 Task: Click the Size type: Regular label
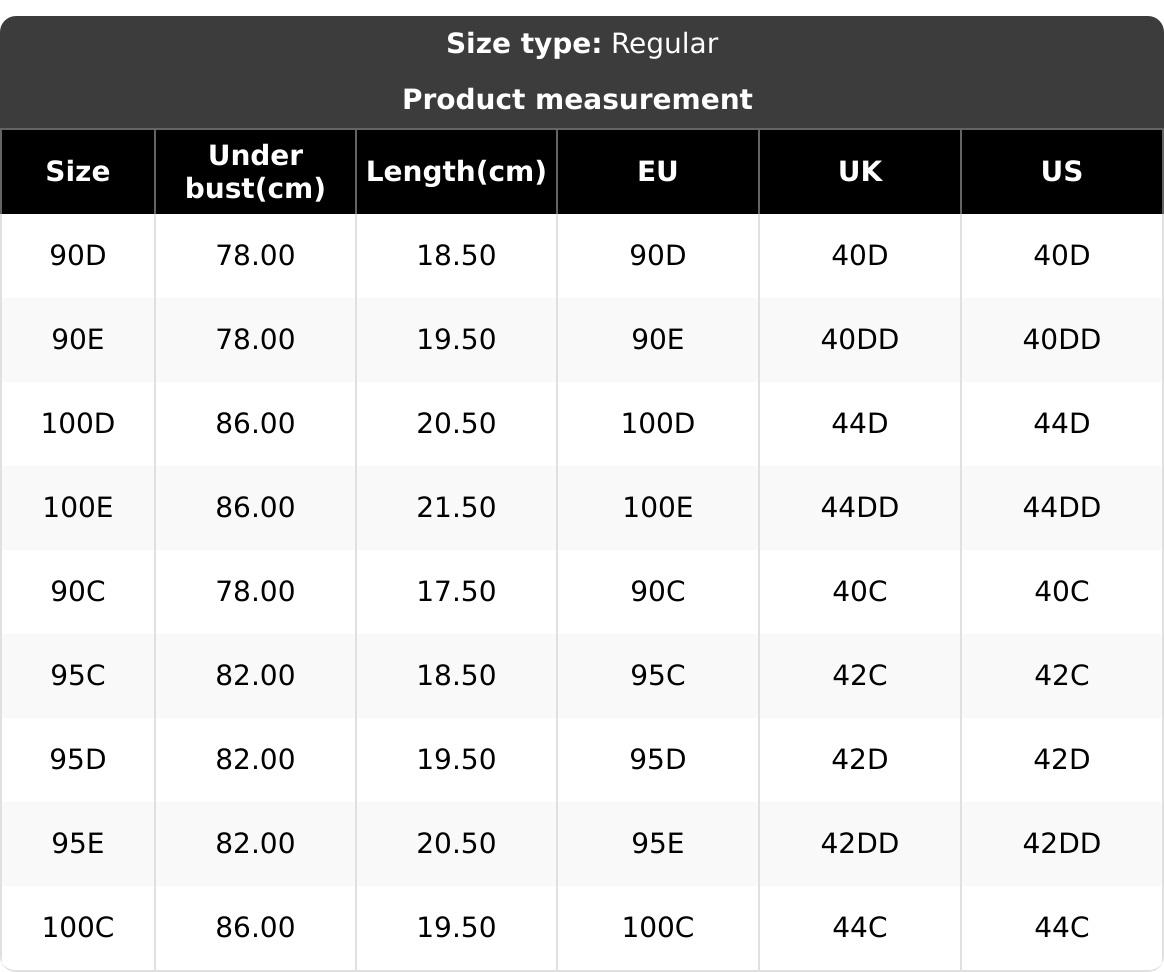(x=581, y=44)
